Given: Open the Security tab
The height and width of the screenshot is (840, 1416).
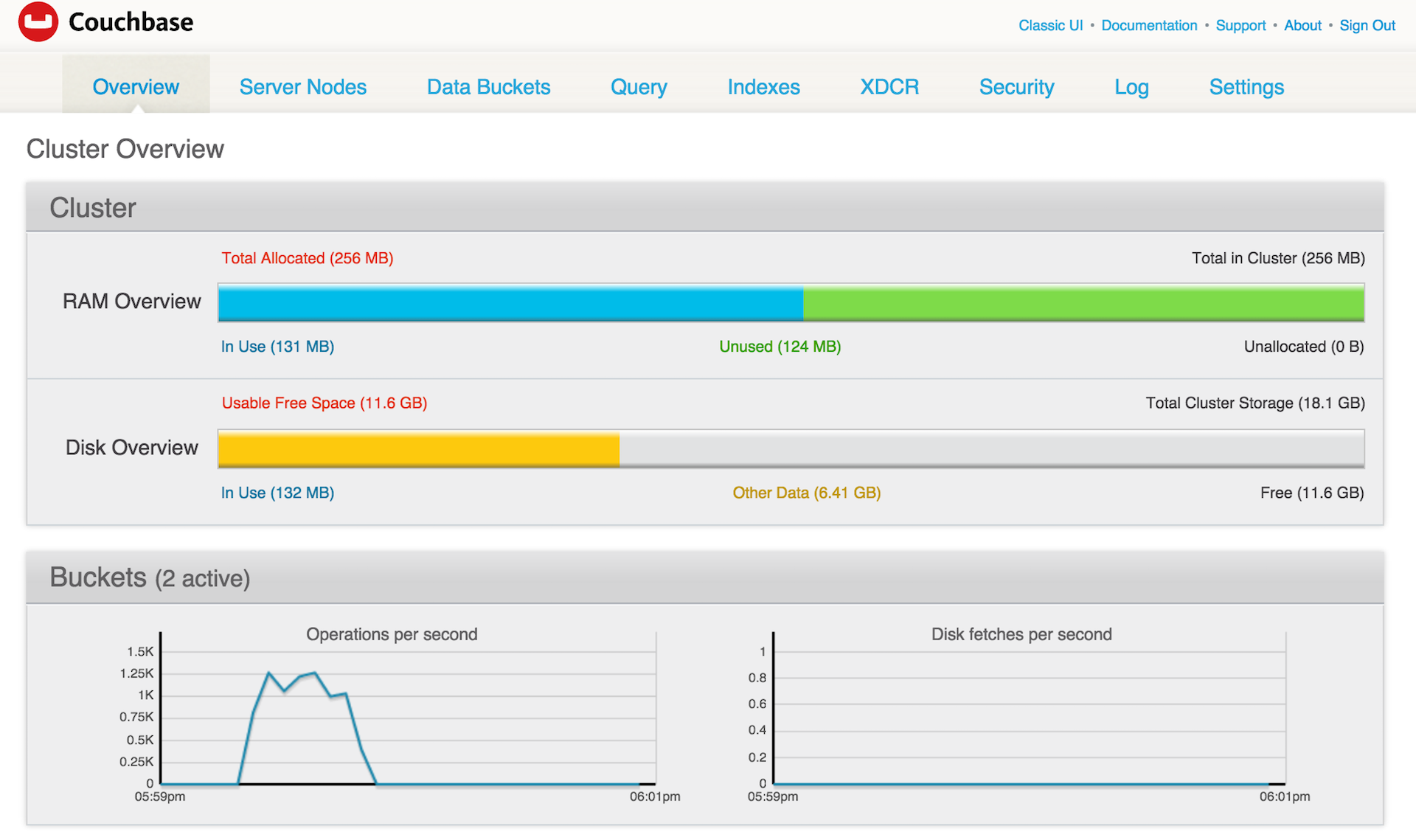Looking at the screenshot, I should tap(1016, 86).
